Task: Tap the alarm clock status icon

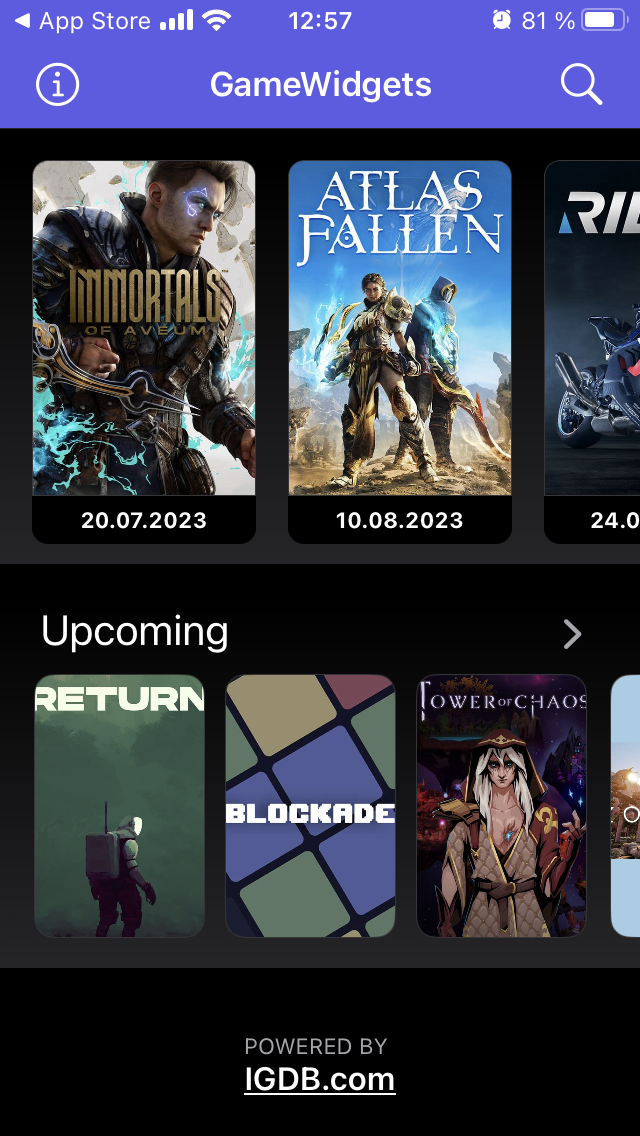Action: click(502, 20)
